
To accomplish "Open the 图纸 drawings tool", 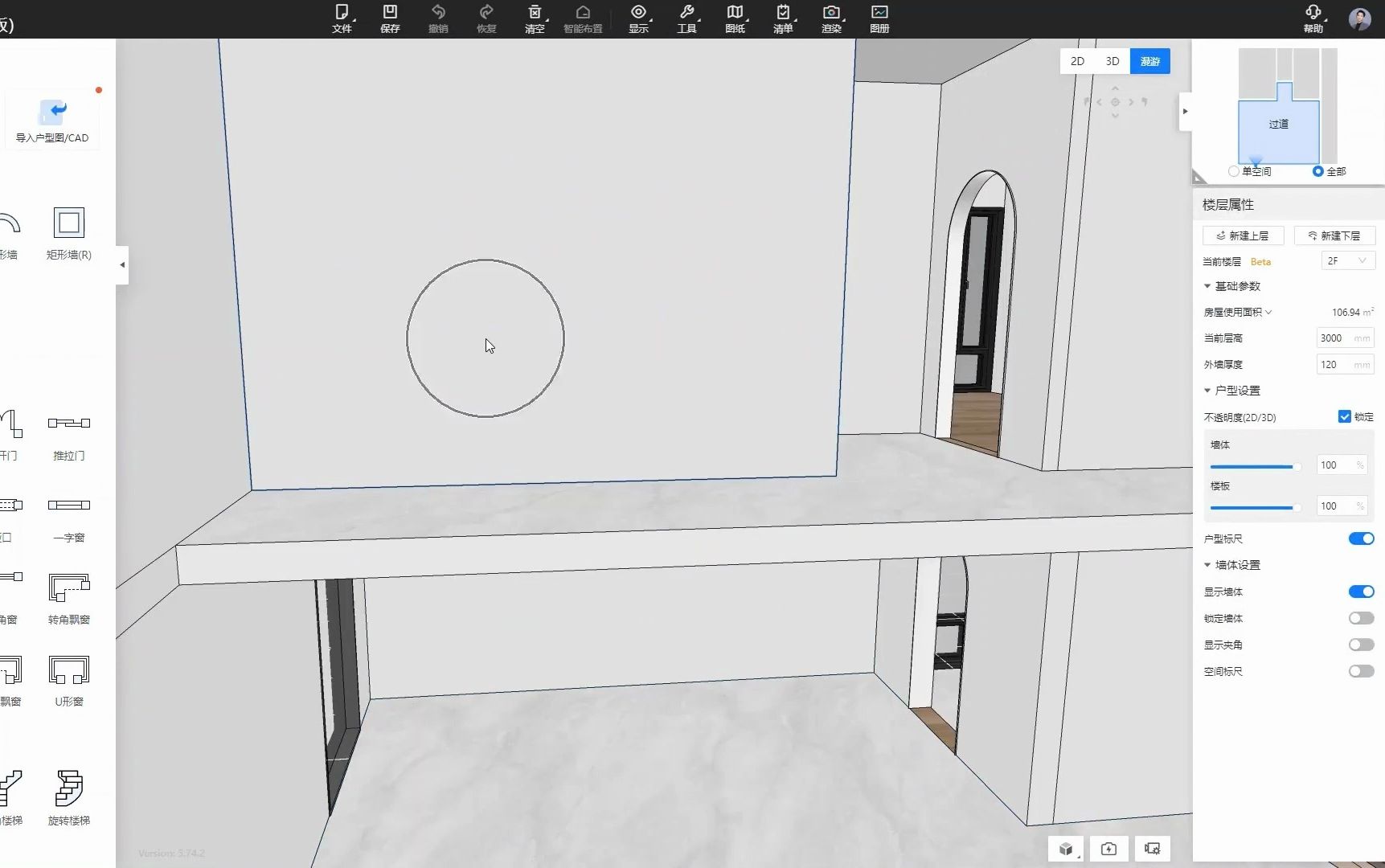I will pos(735,18).
